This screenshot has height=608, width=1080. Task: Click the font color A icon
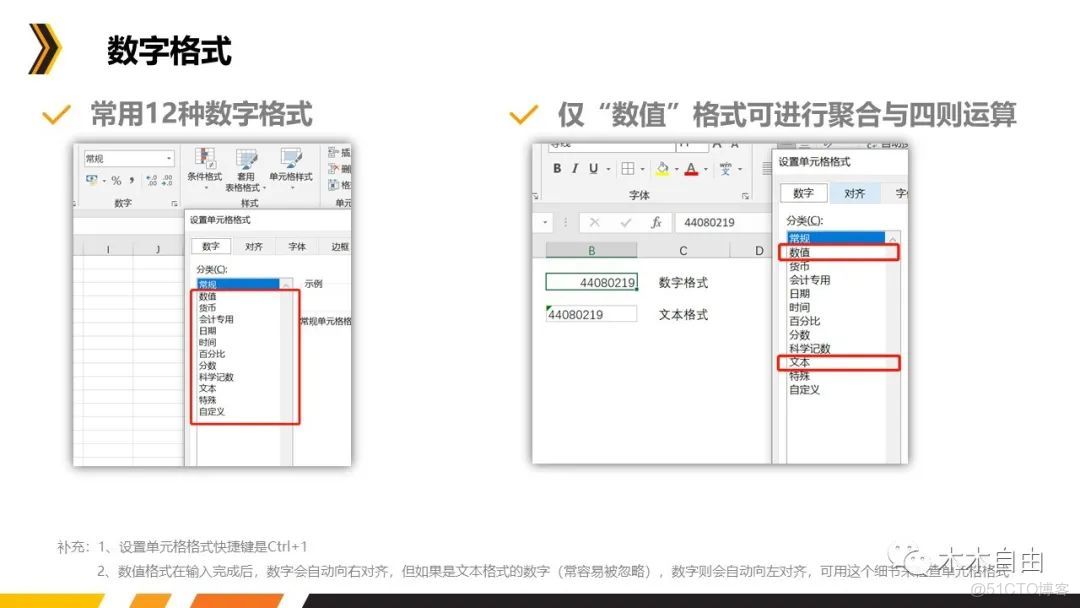[x=690, y=167]
